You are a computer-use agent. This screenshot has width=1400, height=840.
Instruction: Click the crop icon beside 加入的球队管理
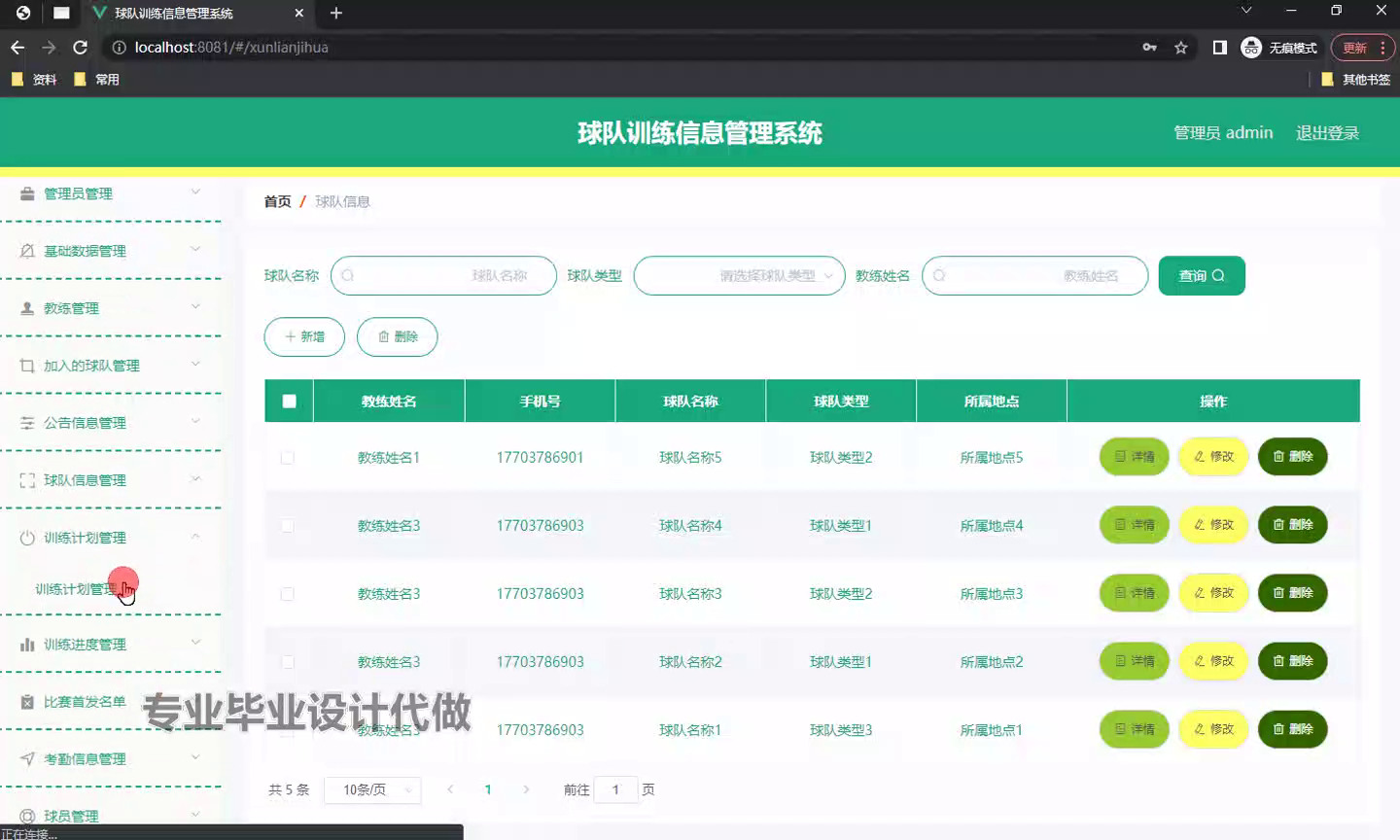27,366
